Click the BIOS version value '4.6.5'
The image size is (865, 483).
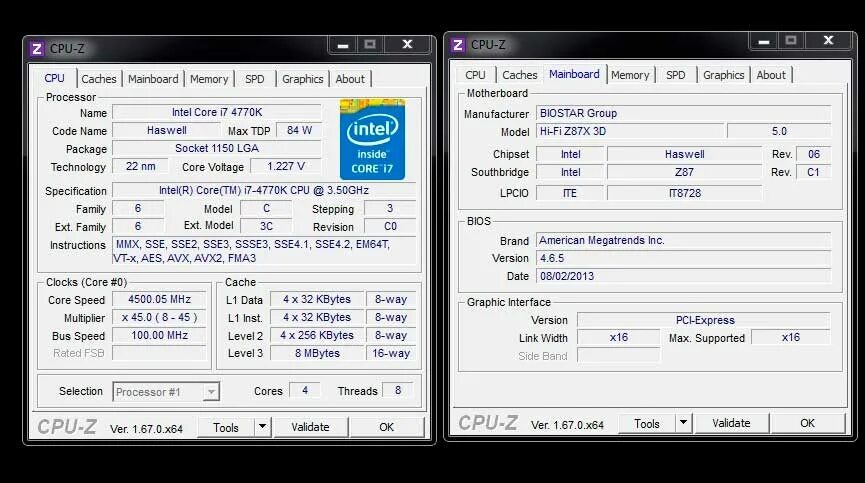(x=684, y=258)
